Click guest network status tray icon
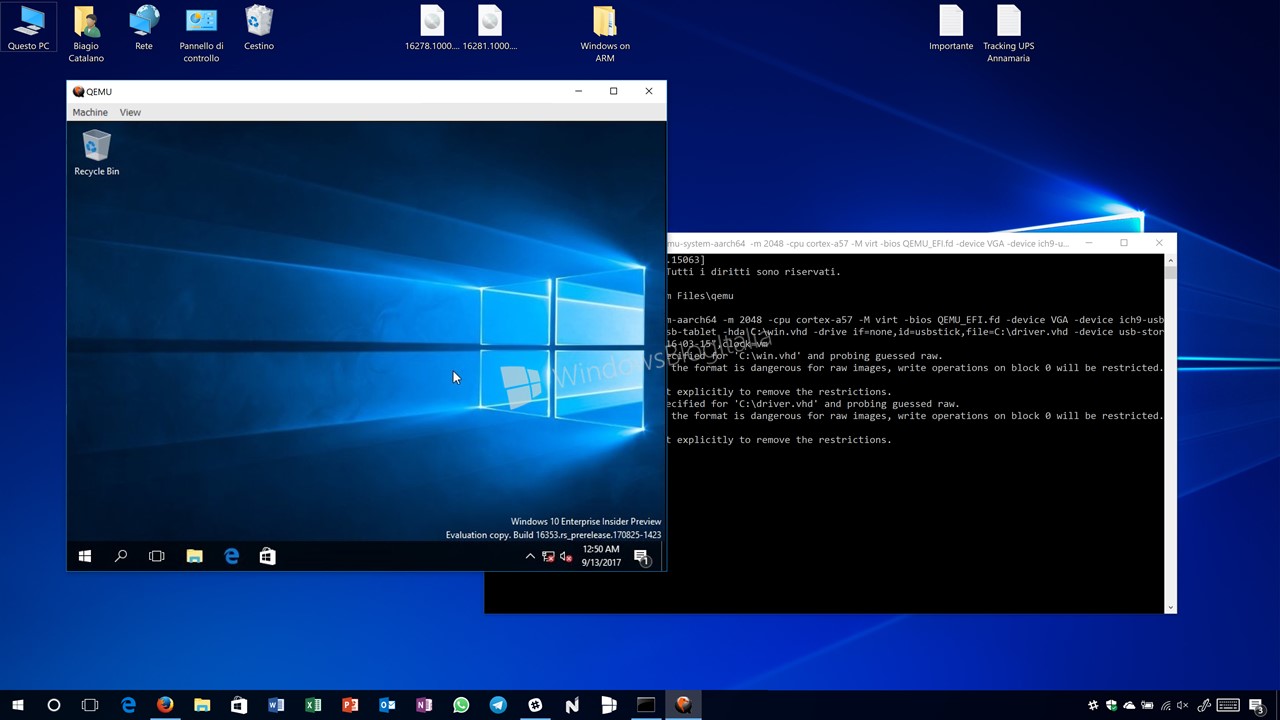 pyautogui.click(x=548, y=556)
